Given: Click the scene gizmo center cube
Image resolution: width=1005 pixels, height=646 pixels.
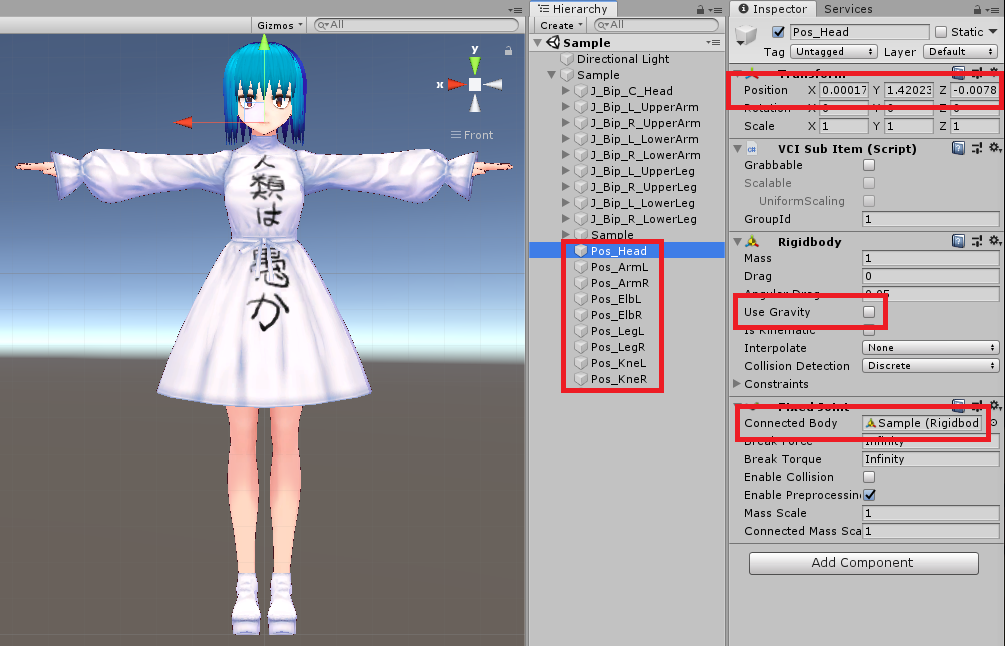Looking at the screenshot, I should pyautogui.click(x=475, y=85).
